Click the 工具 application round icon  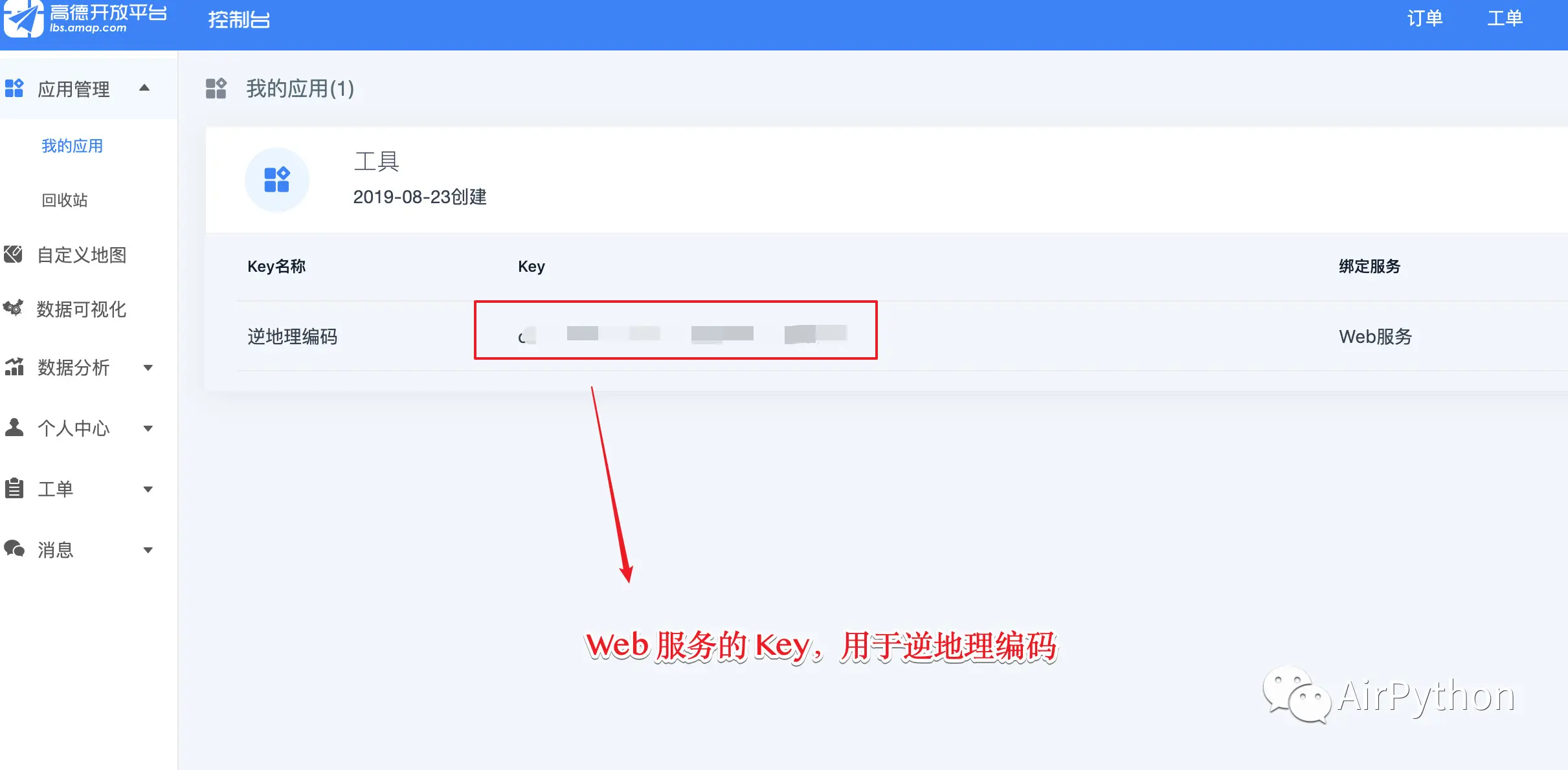pos(276,180)
